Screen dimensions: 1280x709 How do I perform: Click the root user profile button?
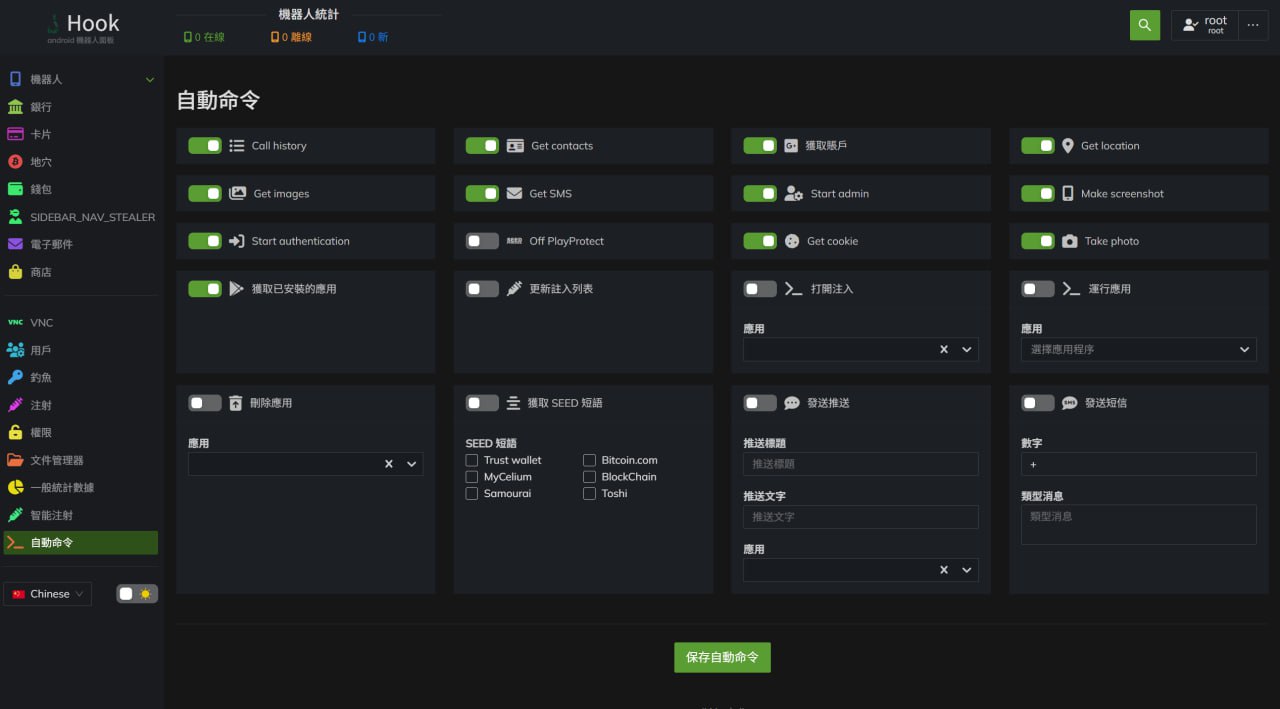click(1205, 25)
